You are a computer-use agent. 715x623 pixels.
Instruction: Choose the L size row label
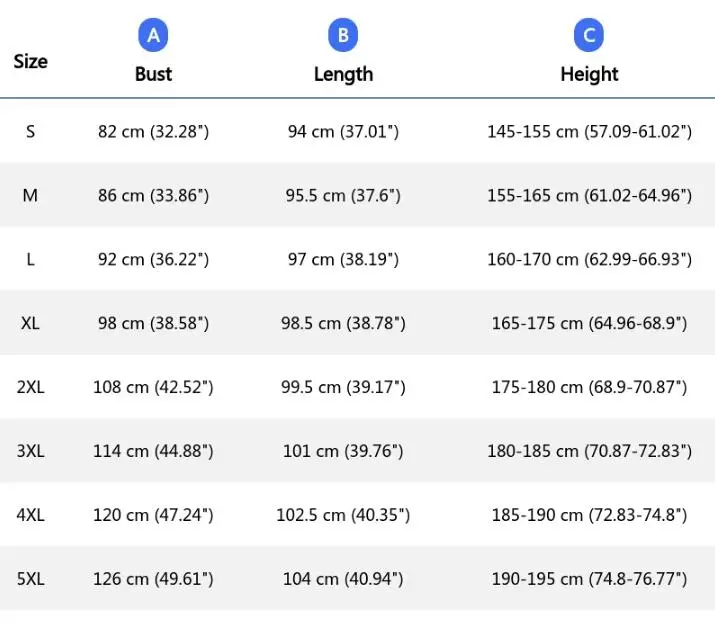(x=30, y=259)
